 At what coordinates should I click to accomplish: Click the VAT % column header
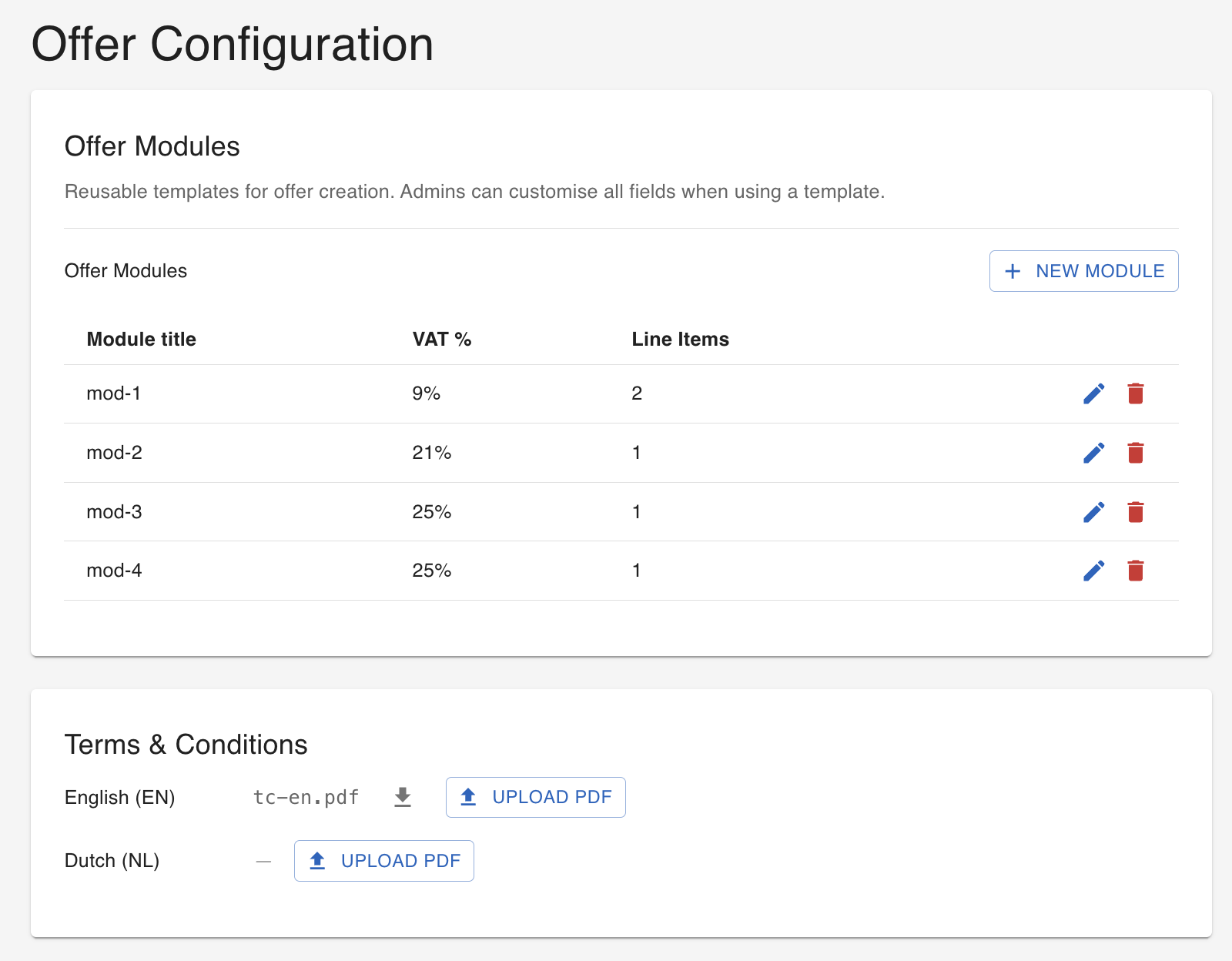[442, 339]
